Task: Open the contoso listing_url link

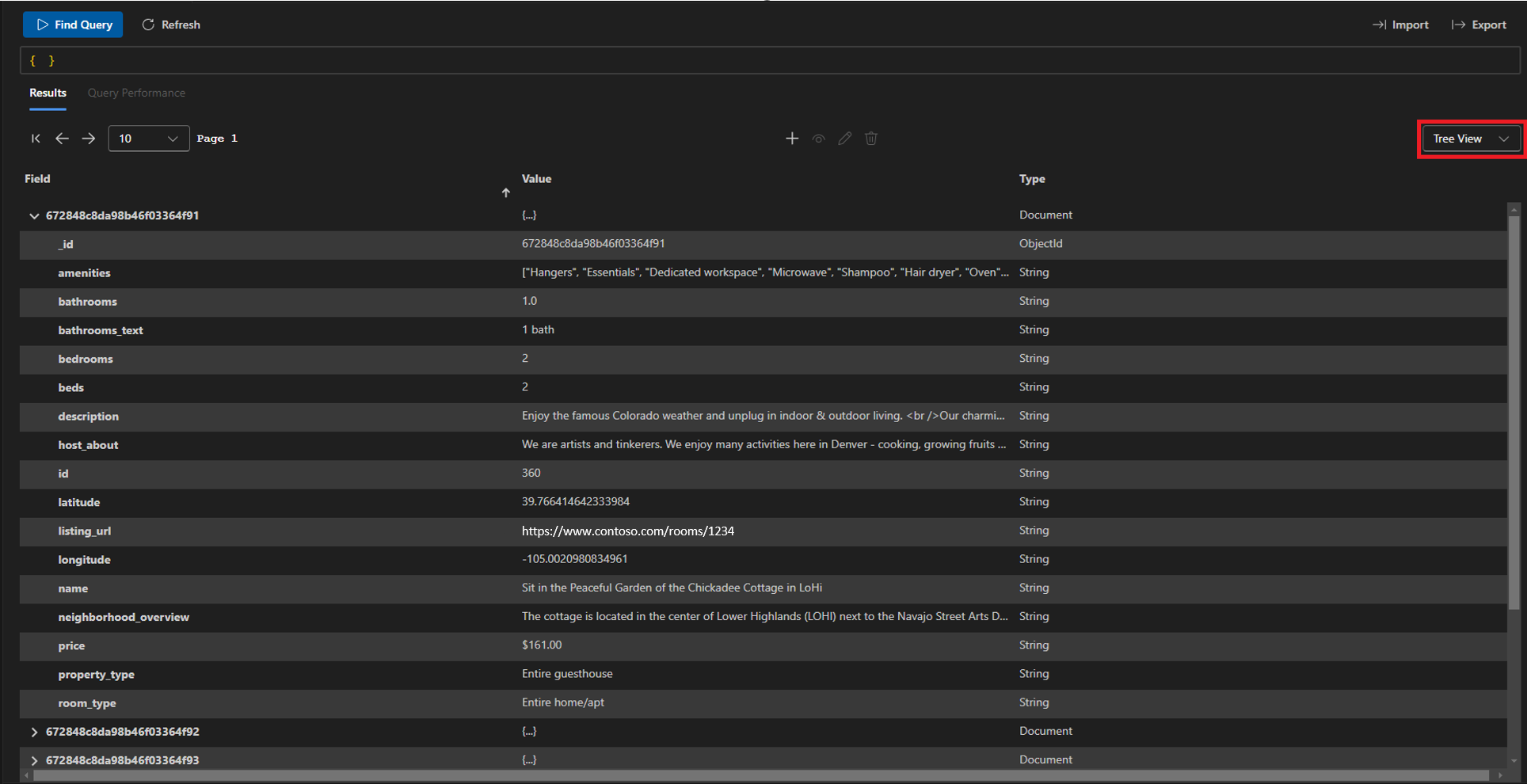Action: (x=627, y=531)
